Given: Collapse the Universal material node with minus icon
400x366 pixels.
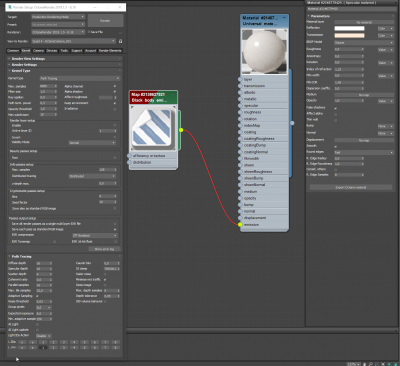Looking at the screenshot, I should (x=284, y=18).
